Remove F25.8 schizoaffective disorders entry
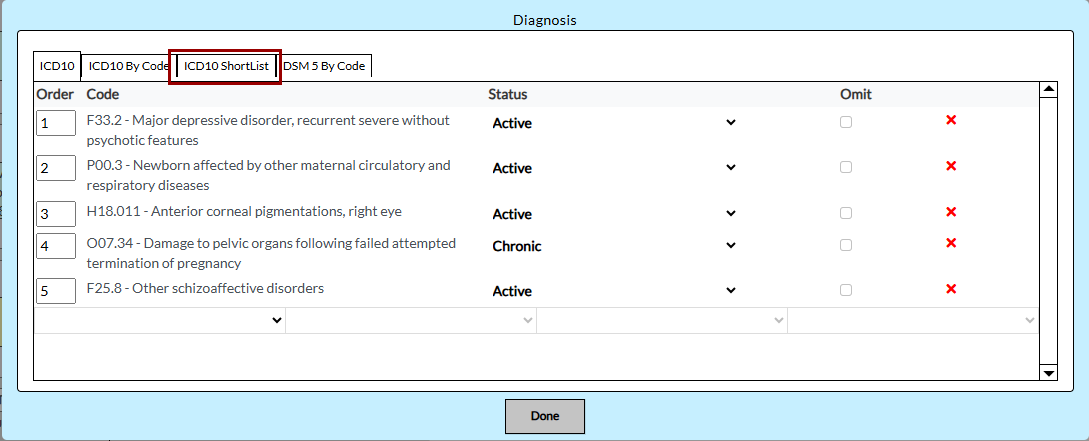 pos(951,289)
